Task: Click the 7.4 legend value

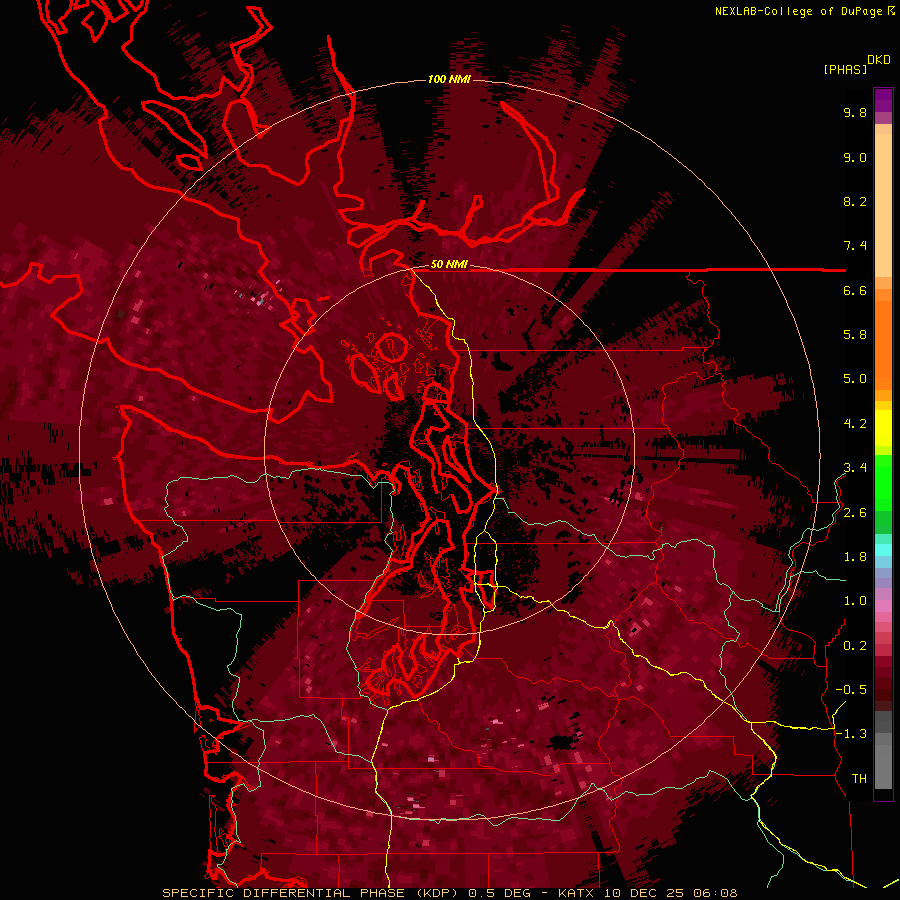Action: pyautogui.click(x=855, y=246)
